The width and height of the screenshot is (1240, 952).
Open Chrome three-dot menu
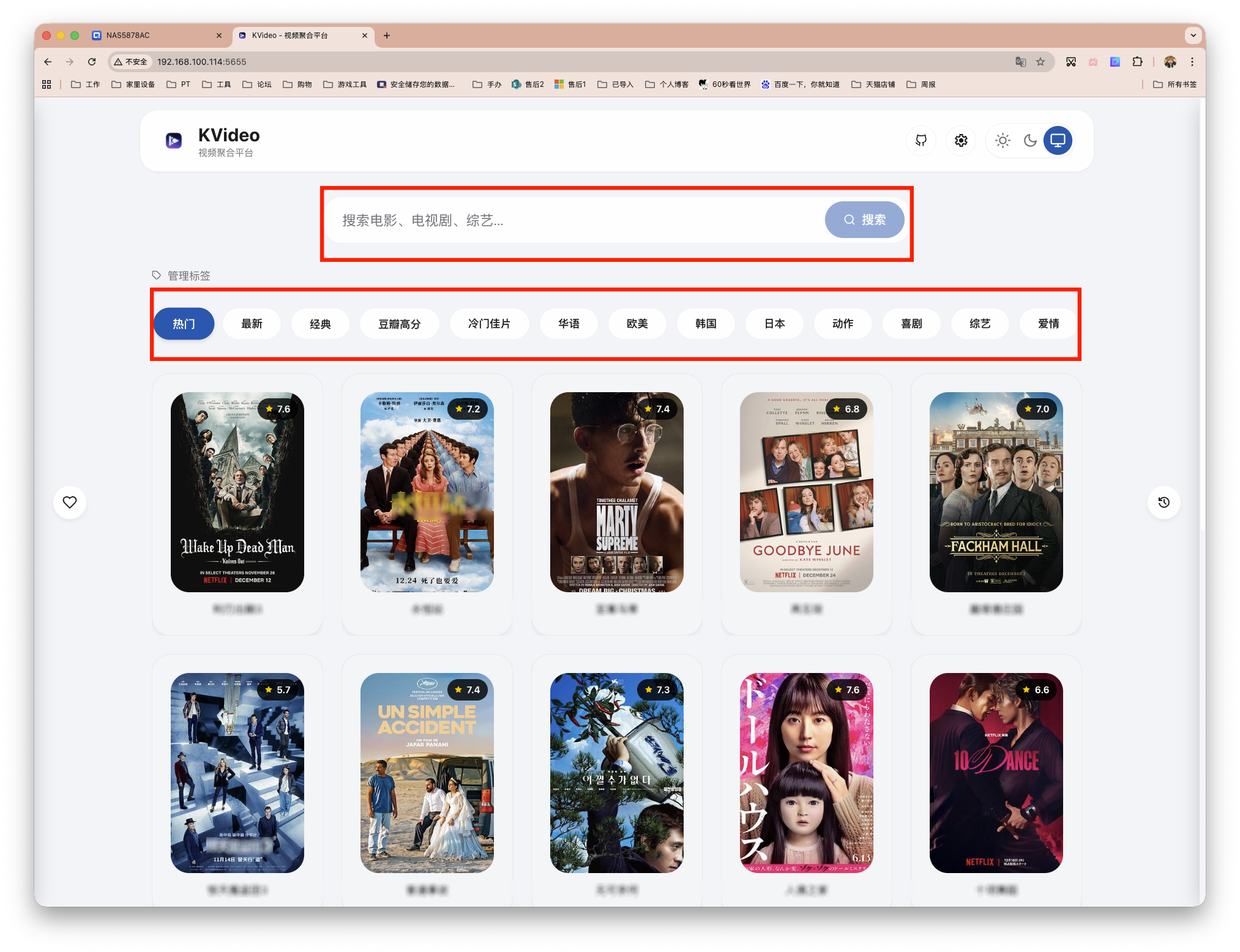1192,62
